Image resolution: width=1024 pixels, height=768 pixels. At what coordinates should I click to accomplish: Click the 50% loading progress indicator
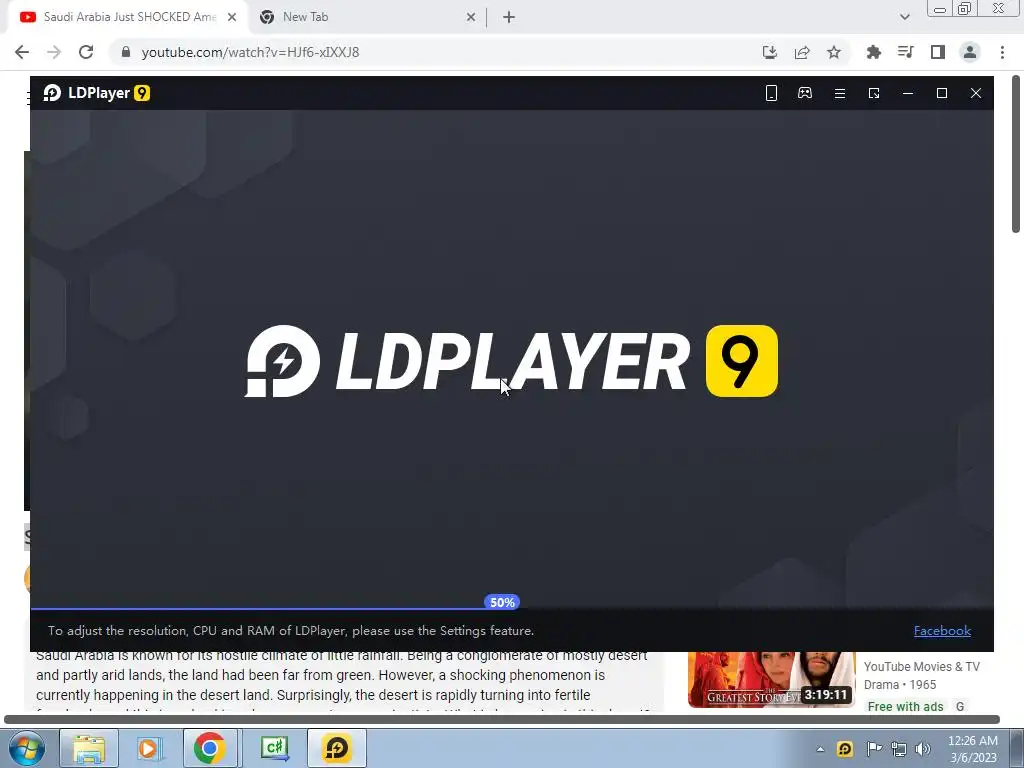click(x=502, y=602)
